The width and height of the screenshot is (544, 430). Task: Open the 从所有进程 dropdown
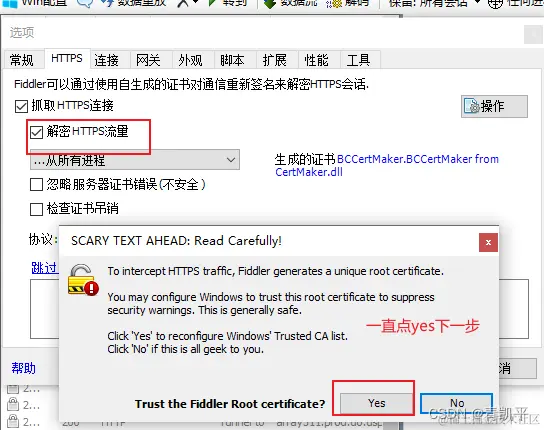coord(135,160)
